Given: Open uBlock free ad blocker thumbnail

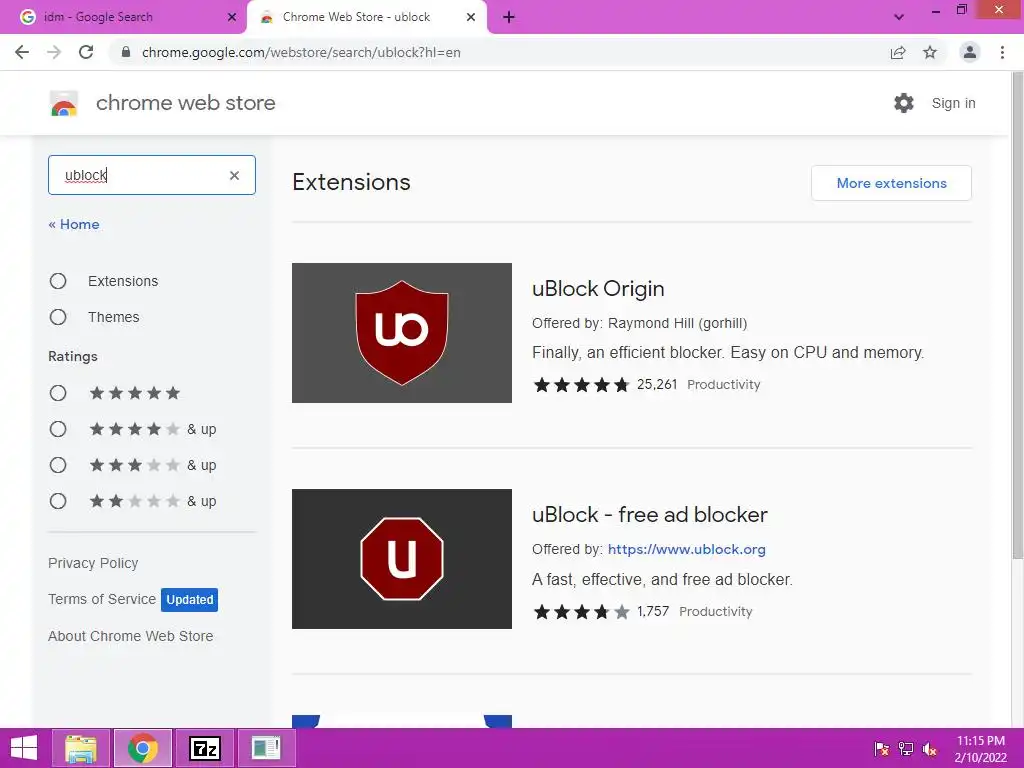Looking at the screenshot, I should [x=402, y=559].
